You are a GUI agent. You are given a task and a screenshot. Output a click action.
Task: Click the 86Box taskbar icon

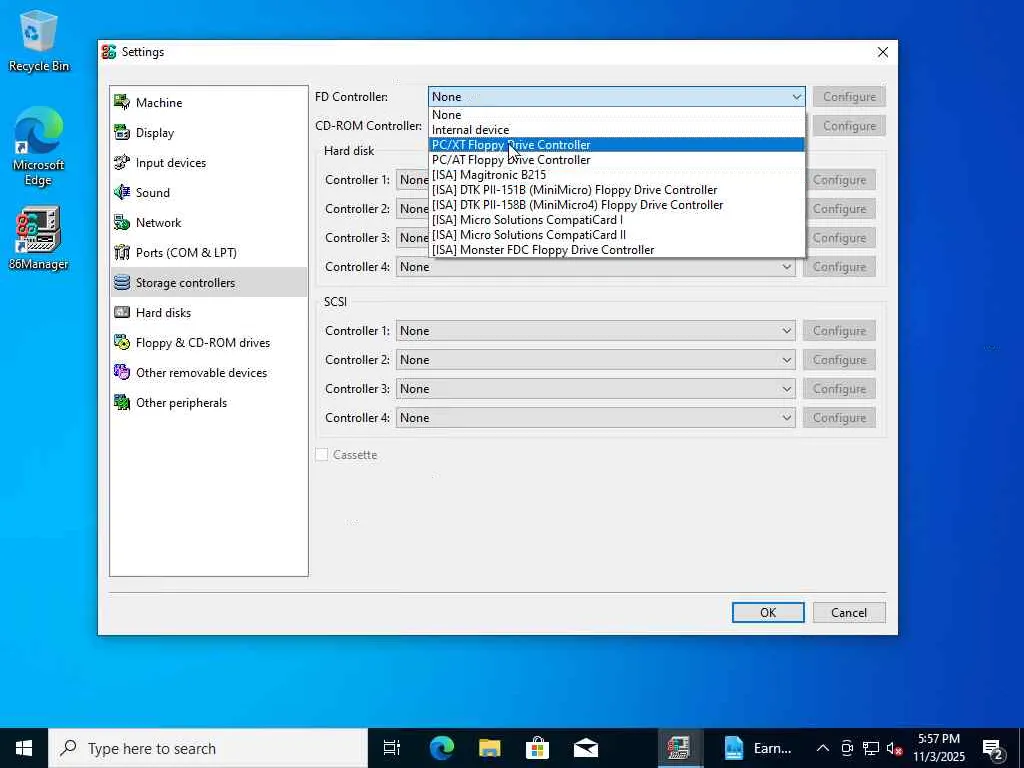[679, 748]
